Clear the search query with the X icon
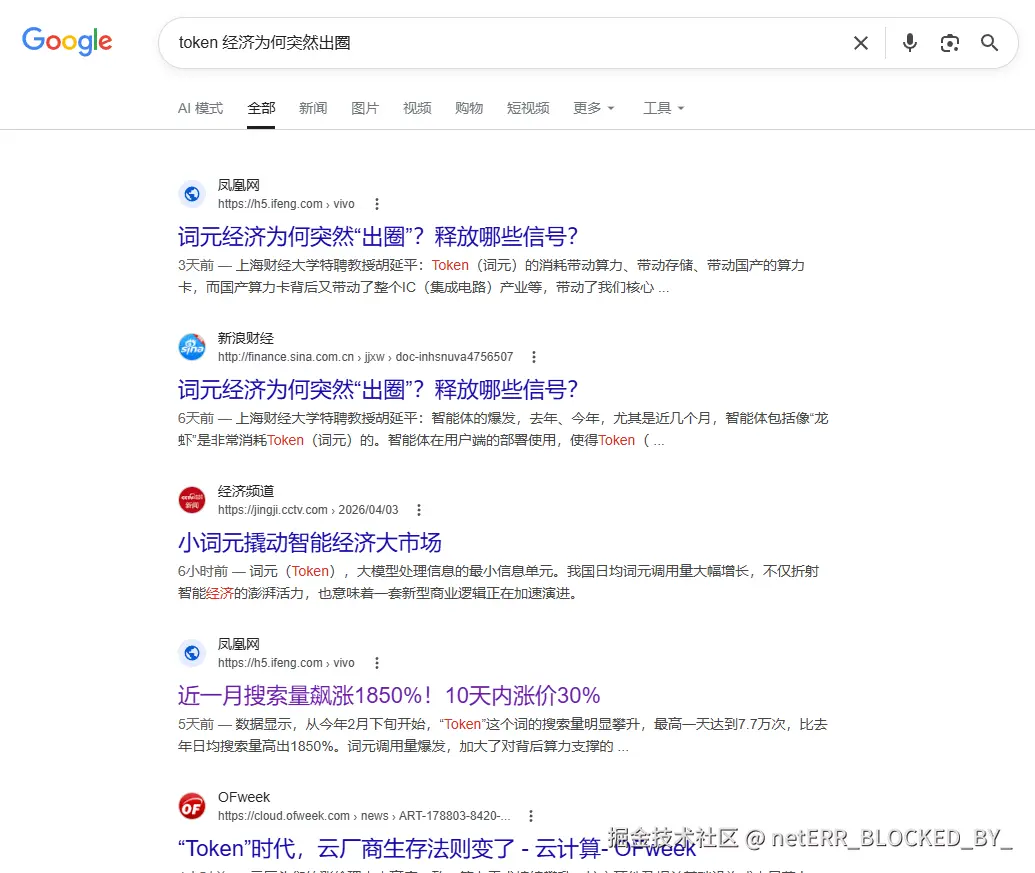 click(x=861, y=43)
